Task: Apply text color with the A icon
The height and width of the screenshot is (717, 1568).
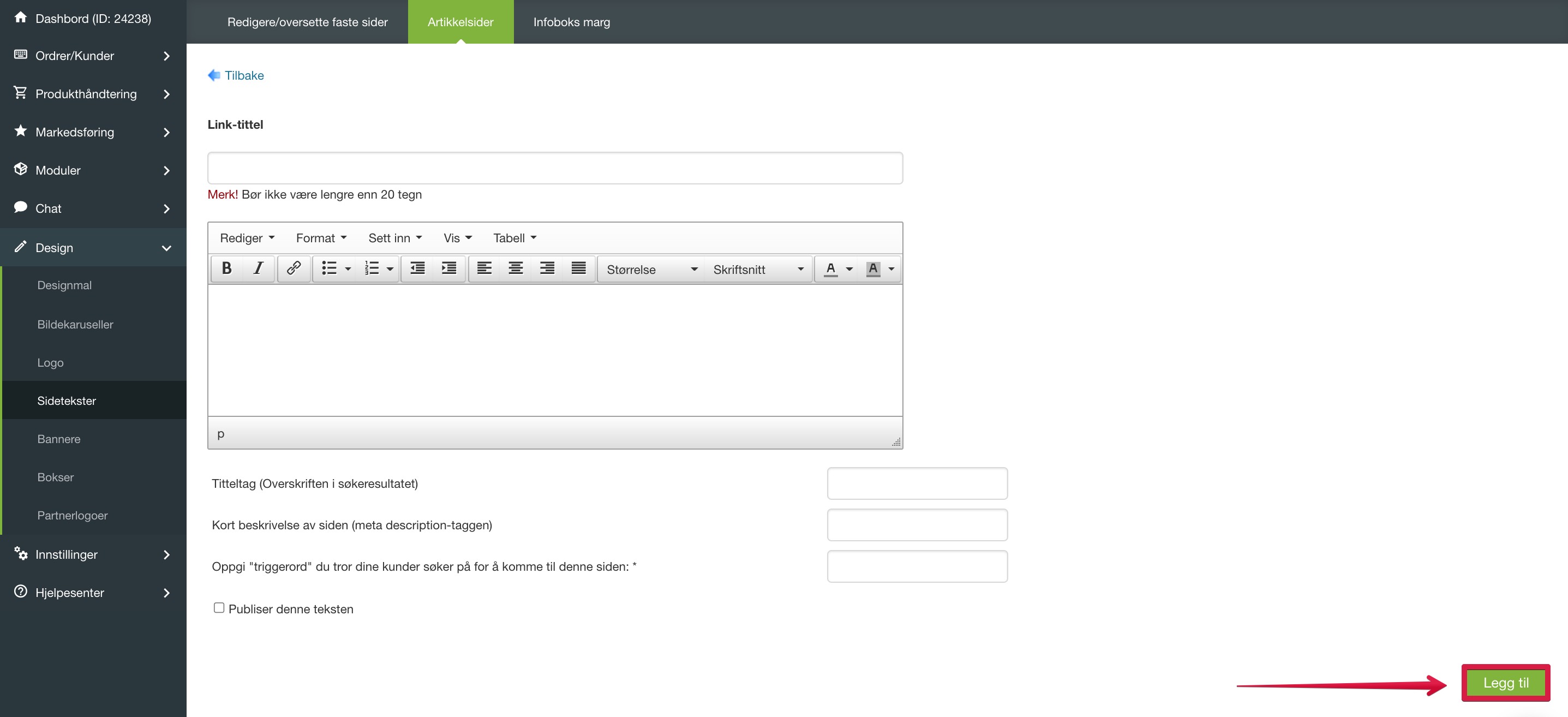Action: pyautogui.click(x=830, y=268)
